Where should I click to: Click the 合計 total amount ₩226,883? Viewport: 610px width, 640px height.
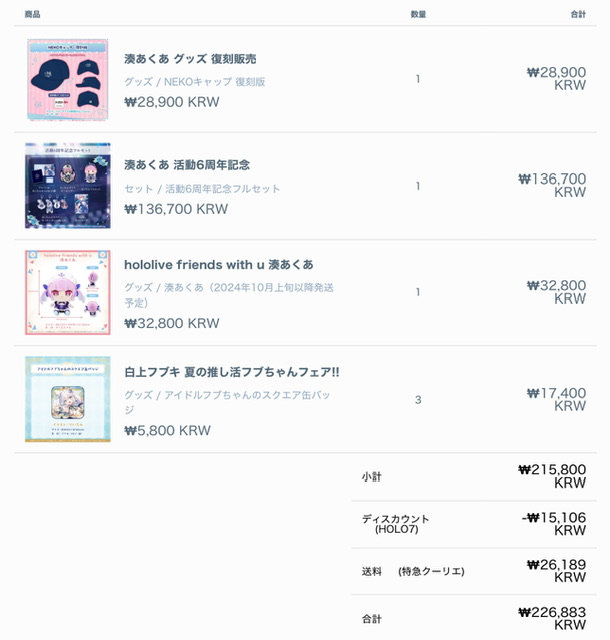click(x=552, y=618)
